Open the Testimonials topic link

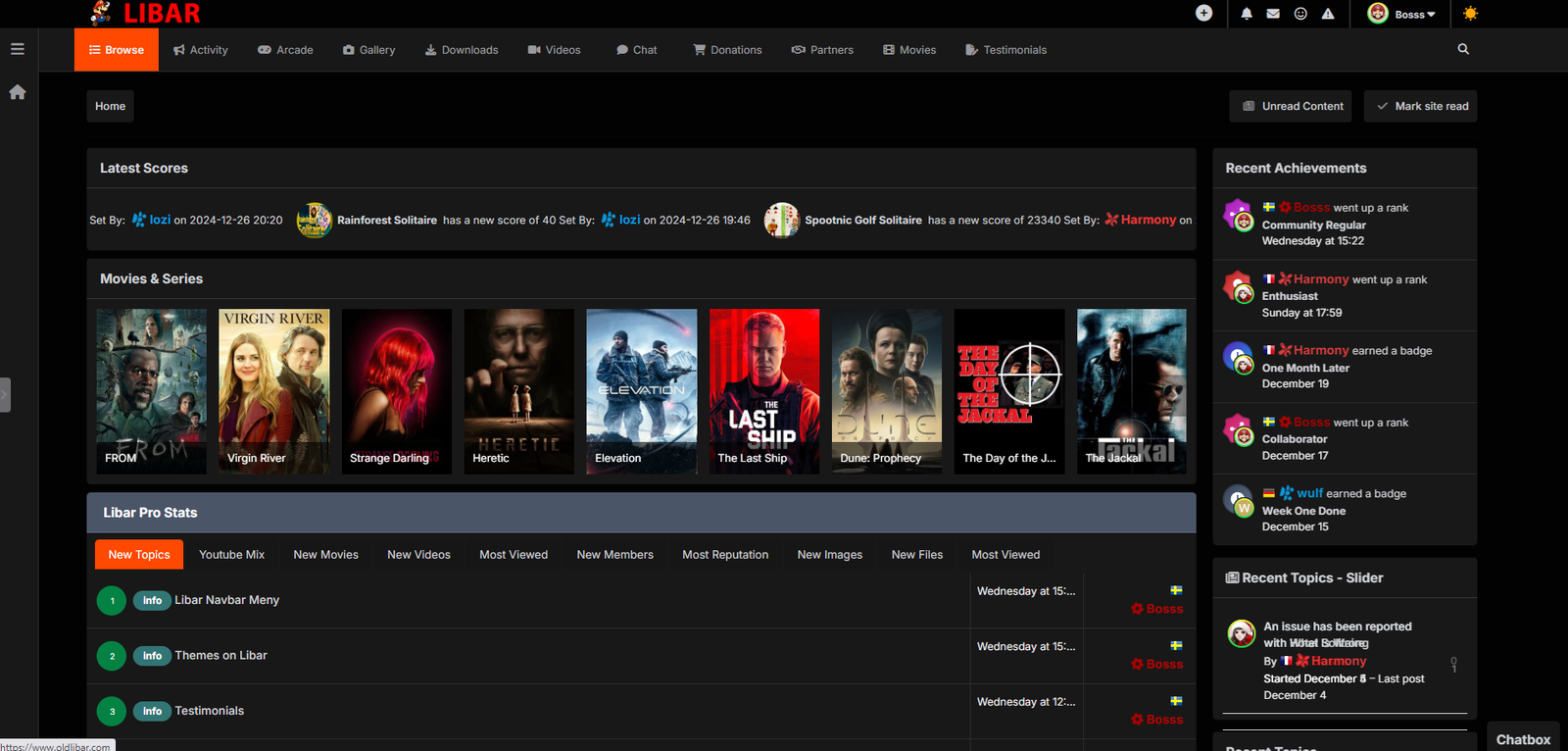[210, 711]
